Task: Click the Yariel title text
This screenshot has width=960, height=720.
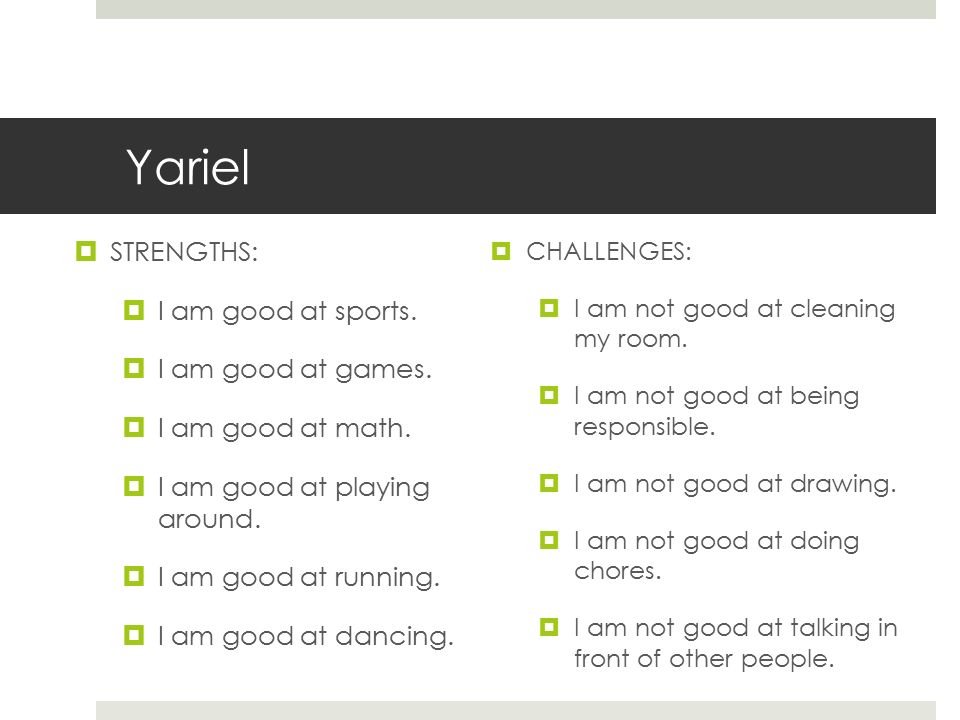Action: (188, 167)
